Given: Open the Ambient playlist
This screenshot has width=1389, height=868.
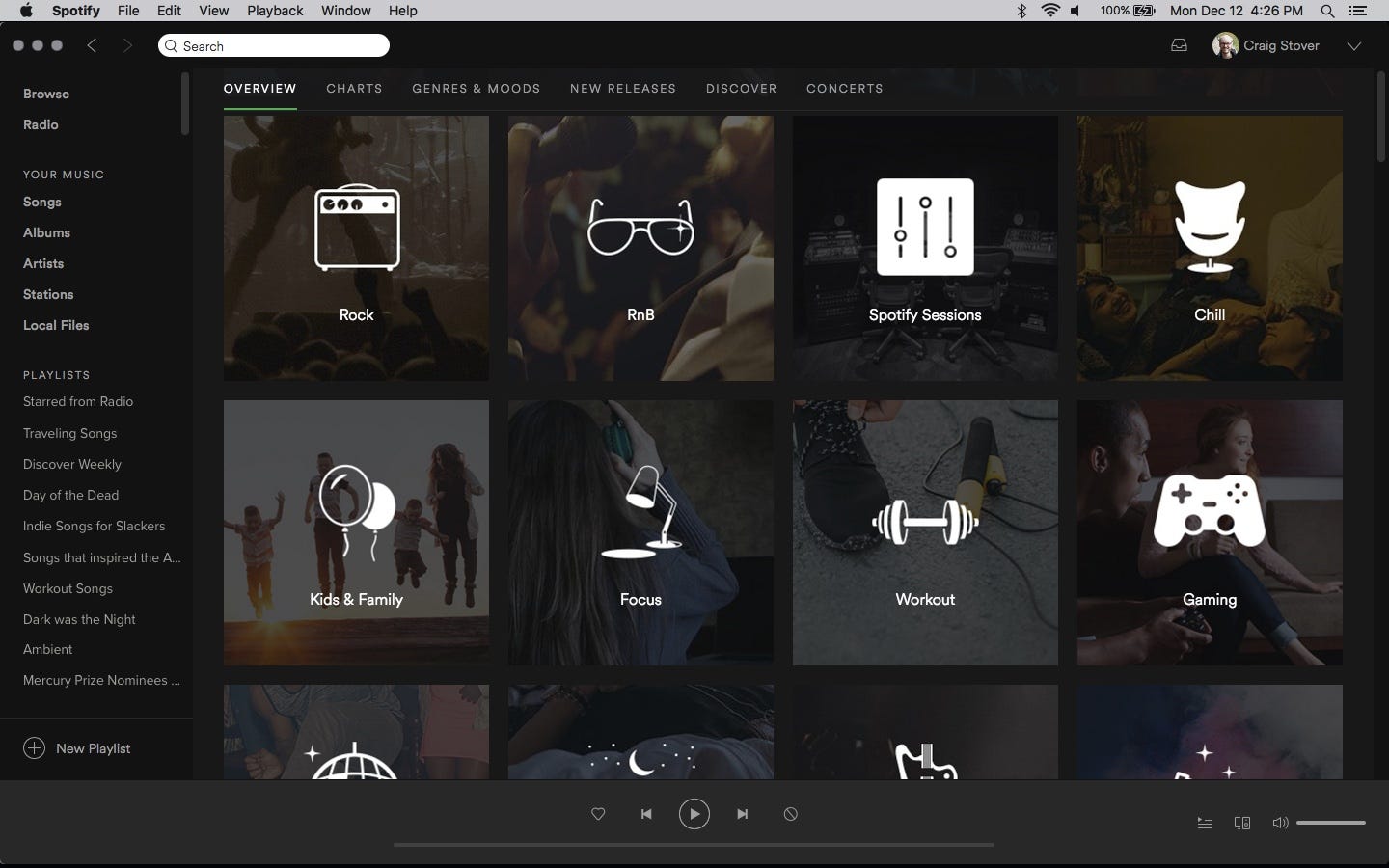Looking at the screenshot, I should coord(47,649).
